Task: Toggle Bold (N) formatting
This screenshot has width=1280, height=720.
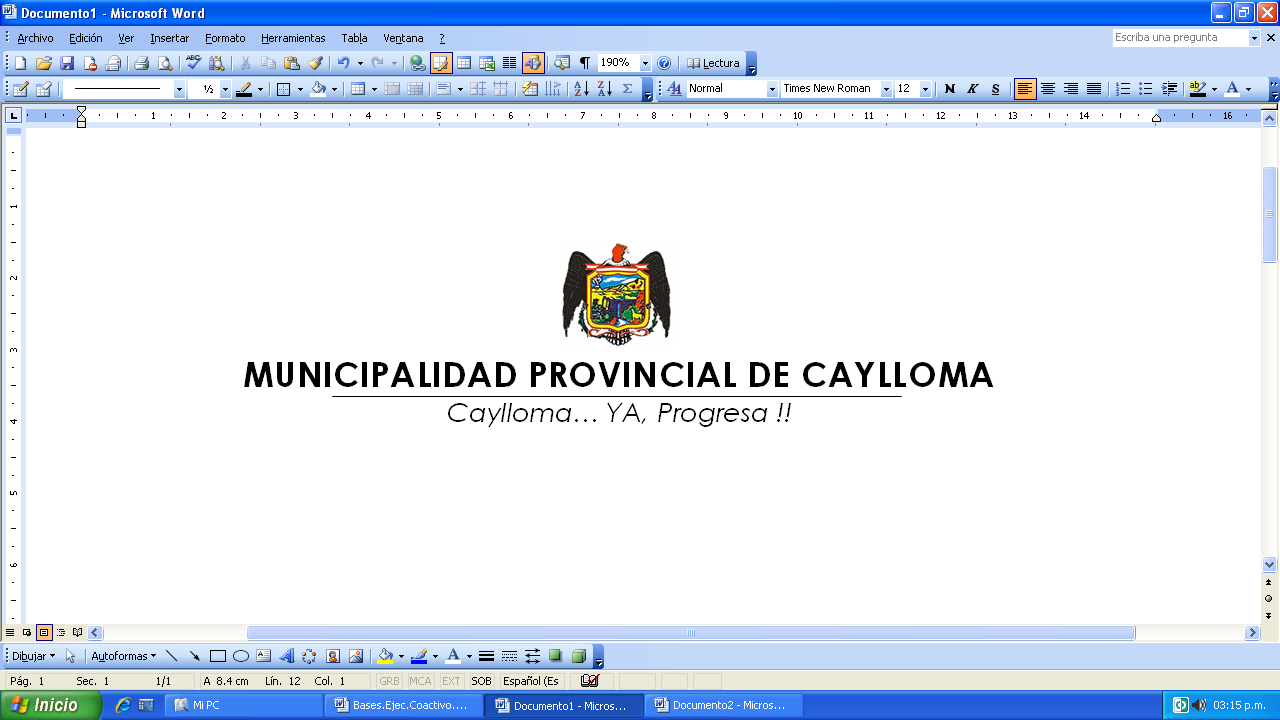Action: 949,89
